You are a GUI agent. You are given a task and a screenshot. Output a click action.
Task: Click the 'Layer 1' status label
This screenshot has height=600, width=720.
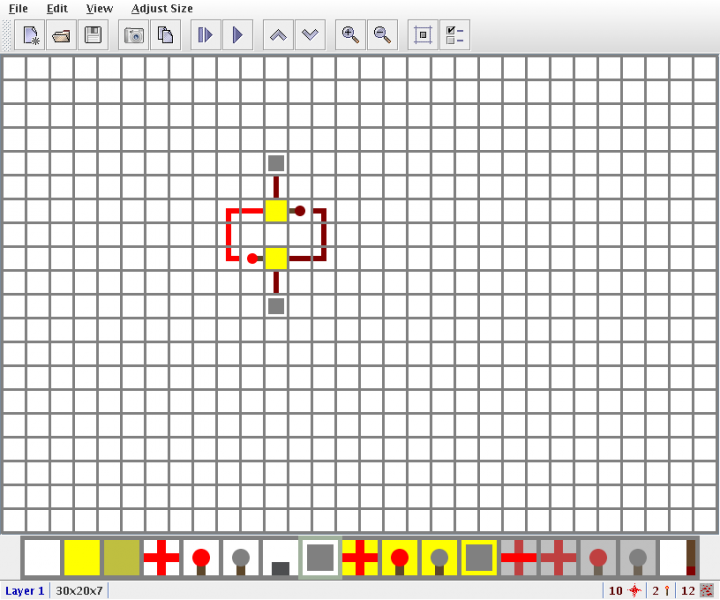[x=25, y=591]
